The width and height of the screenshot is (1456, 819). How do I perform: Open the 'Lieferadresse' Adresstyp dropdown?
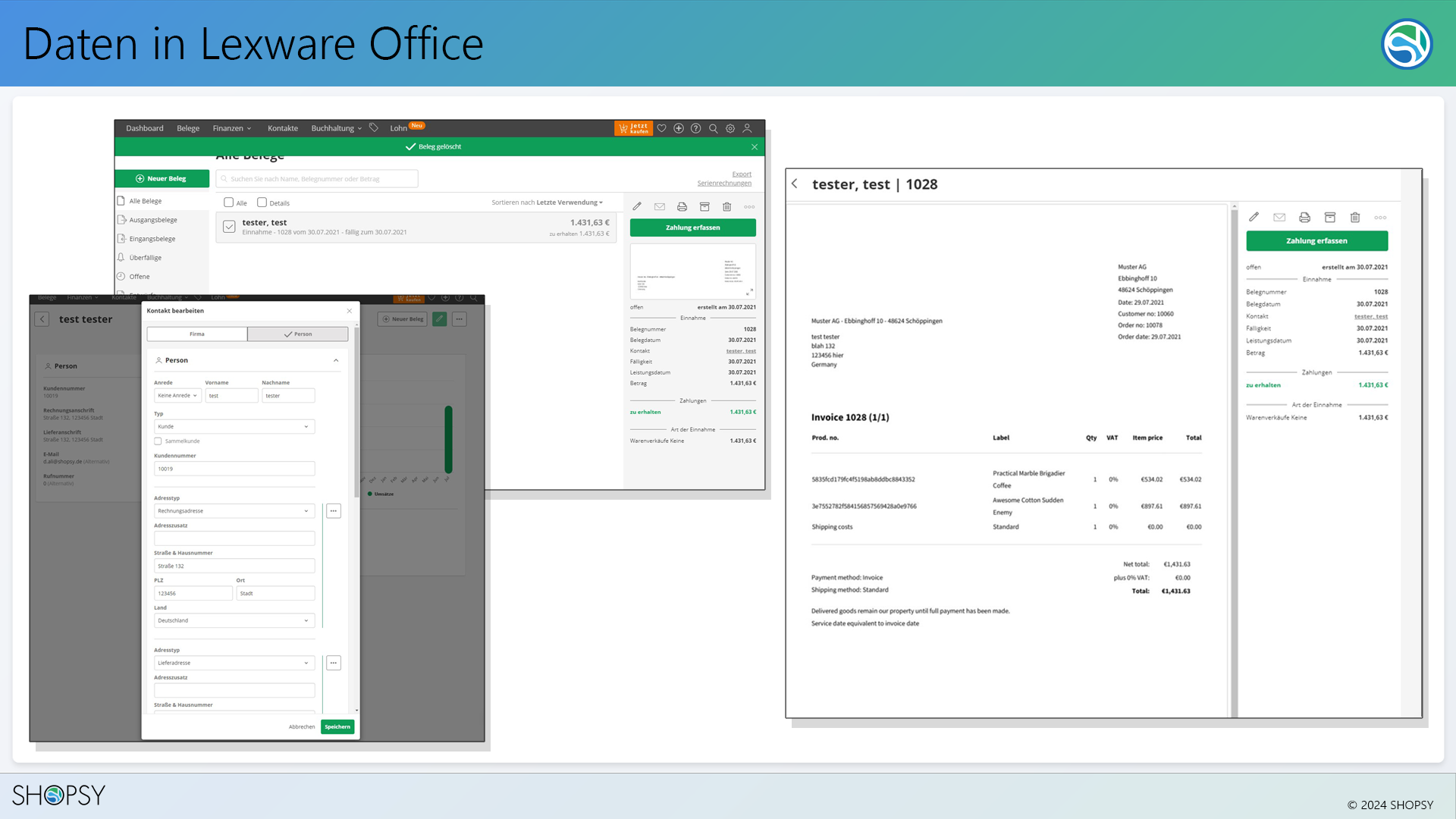coord(234,664)
